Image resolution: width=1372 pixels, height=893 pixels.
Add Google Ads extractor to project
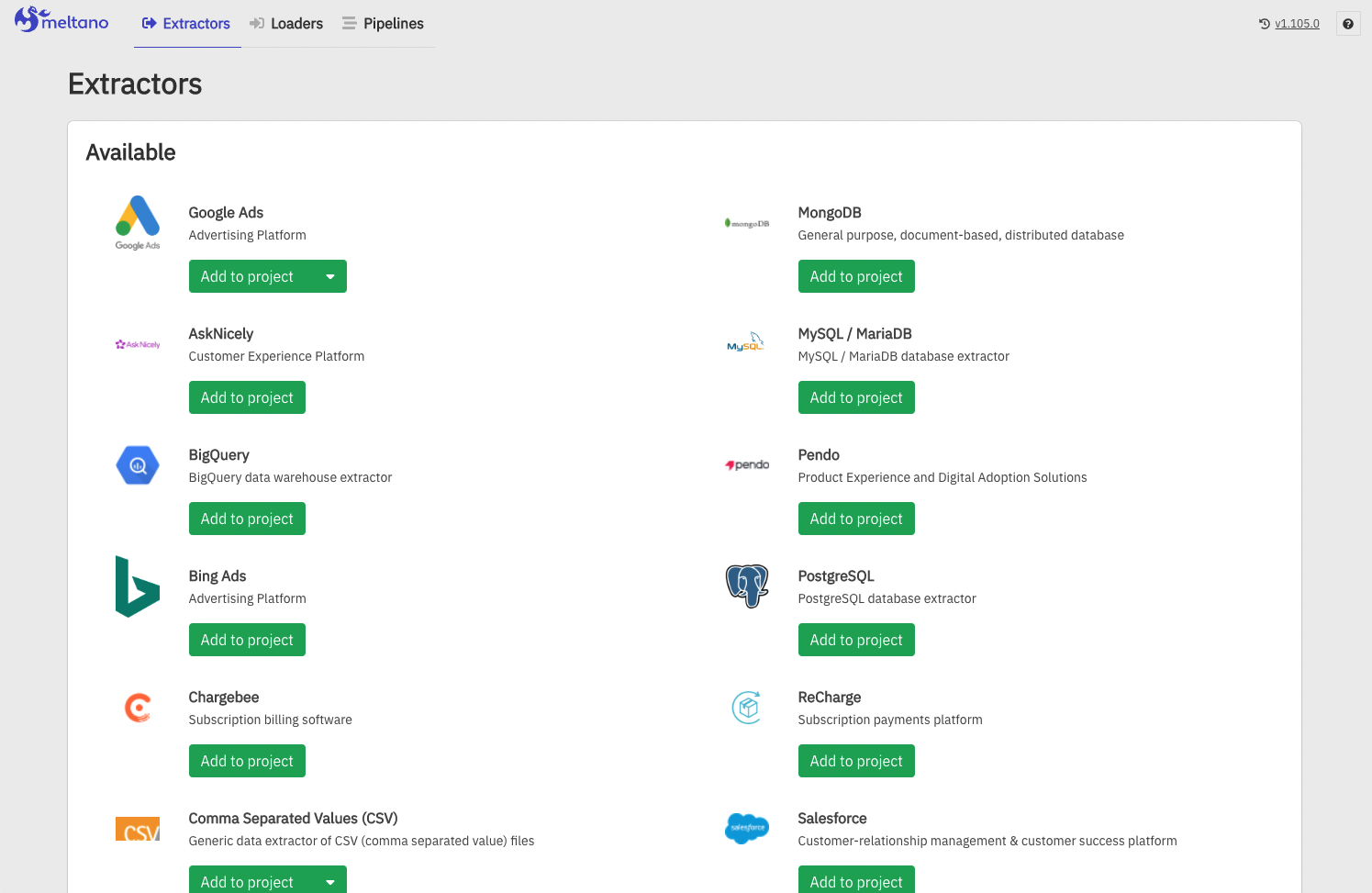247,276
